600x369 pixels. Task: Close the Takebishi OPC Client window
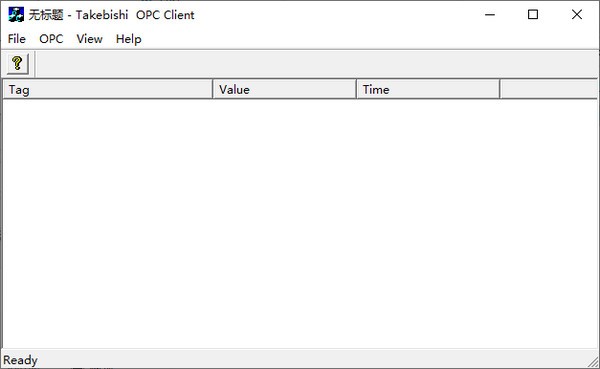tap(577, 15)
